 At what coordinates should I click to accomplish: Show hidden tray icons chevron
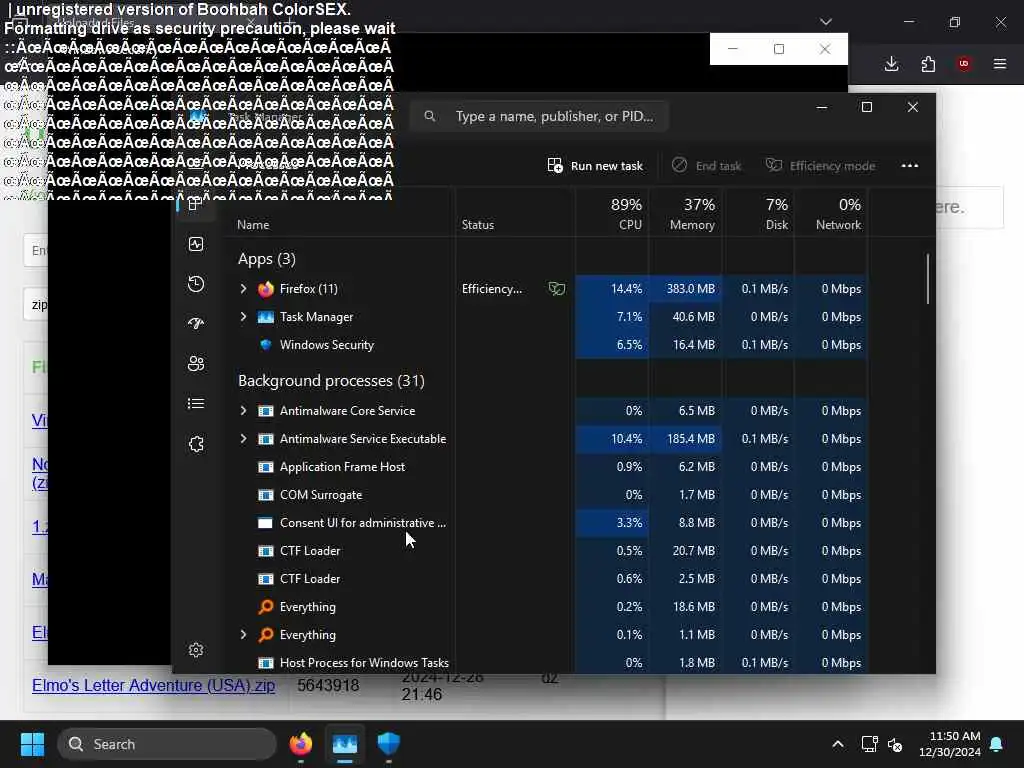pyautogui.click(x=838, y=744)
